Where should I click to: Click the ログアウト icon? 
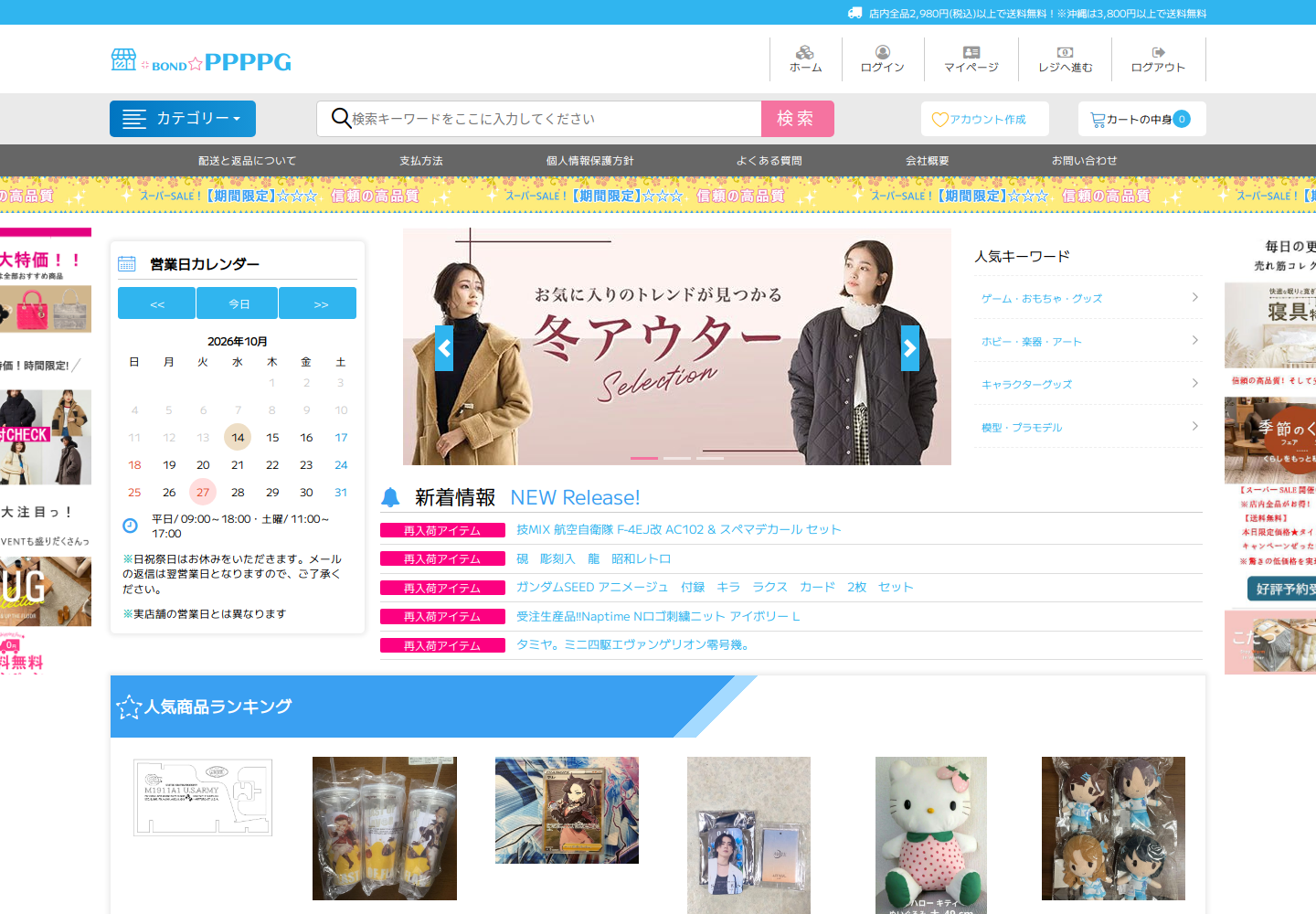[x=1158, y=59]
